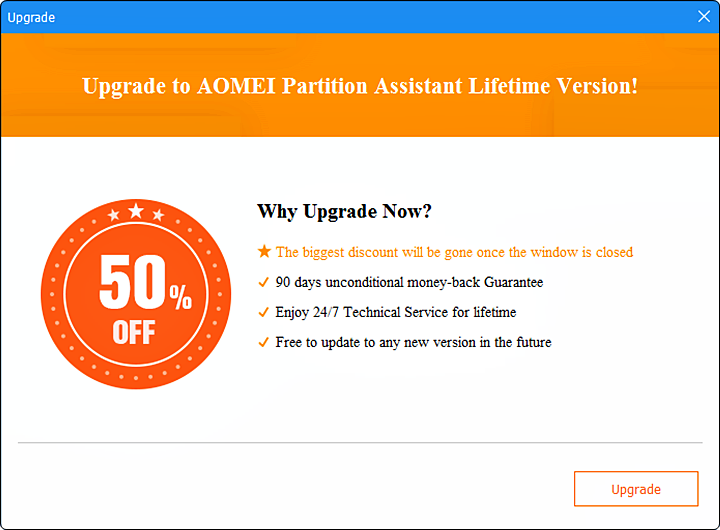720x530 pixels.
Task: Click the "Why Upgrade Now?" heading
Action: tap(344, 211)
